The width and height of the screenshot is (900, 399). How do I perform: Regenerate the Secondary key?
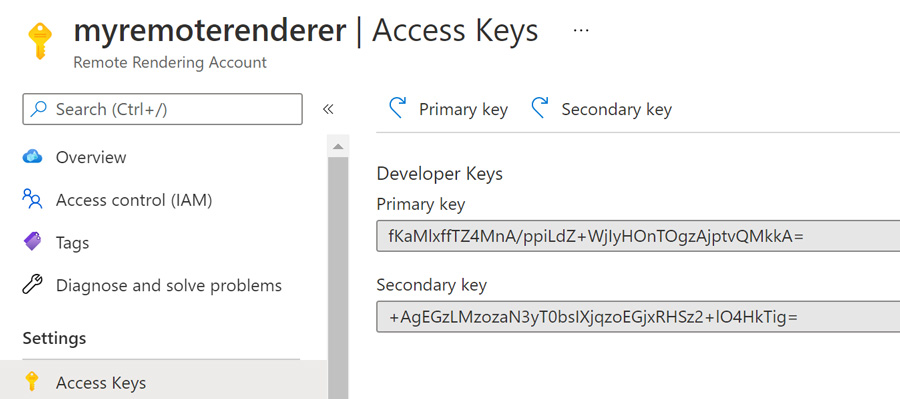[x=601, y=109]
